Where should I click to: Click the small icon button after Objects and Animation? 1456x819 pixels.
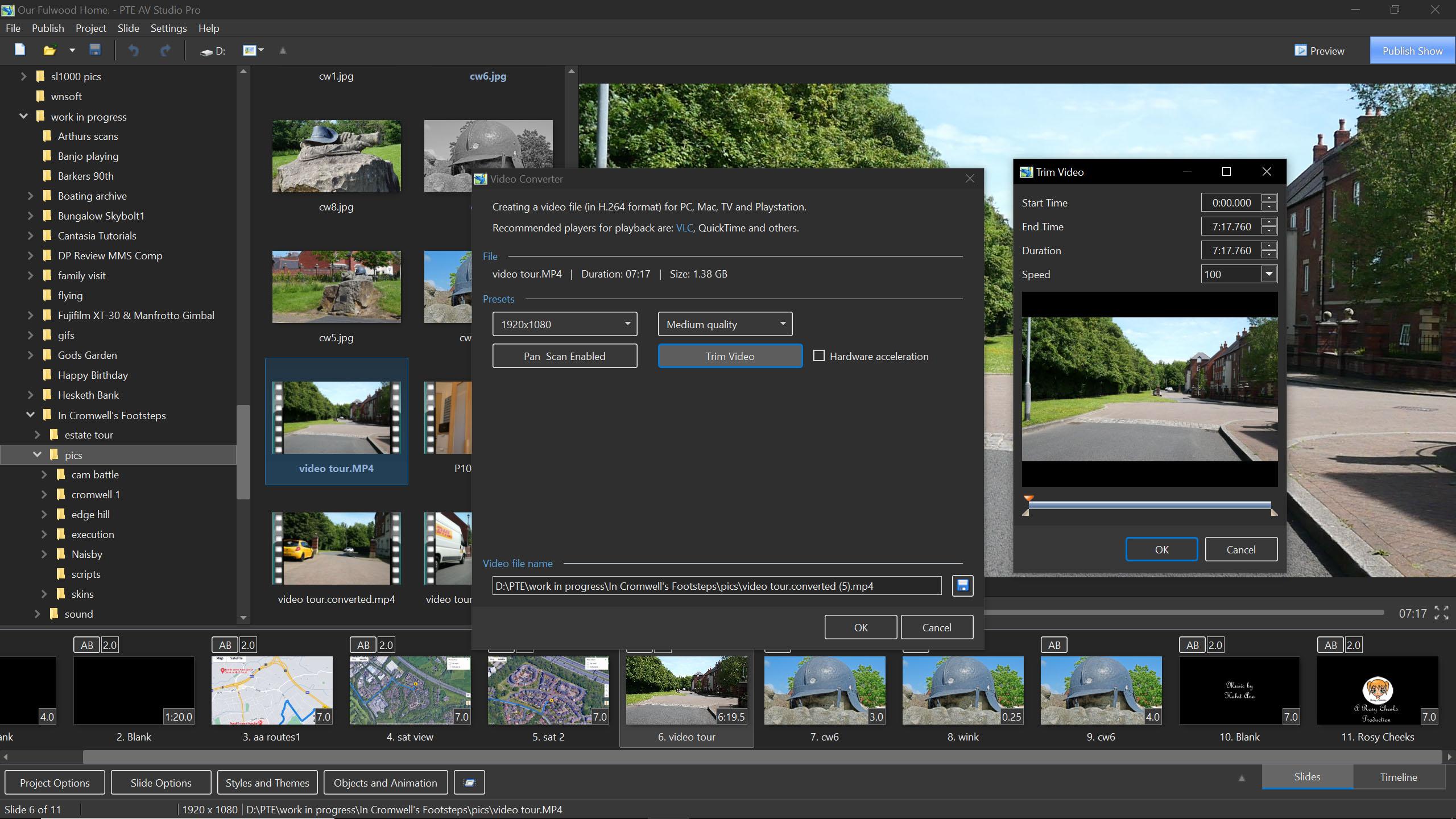point(469,783)
